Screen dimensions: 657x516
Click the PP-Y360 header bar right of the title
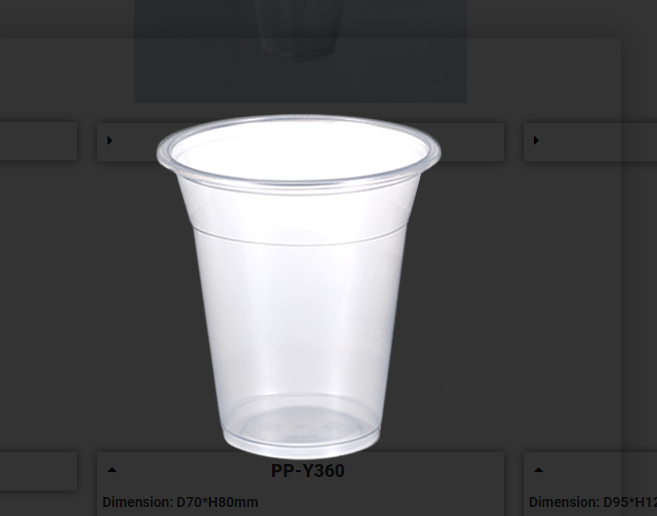pos(424,471)
